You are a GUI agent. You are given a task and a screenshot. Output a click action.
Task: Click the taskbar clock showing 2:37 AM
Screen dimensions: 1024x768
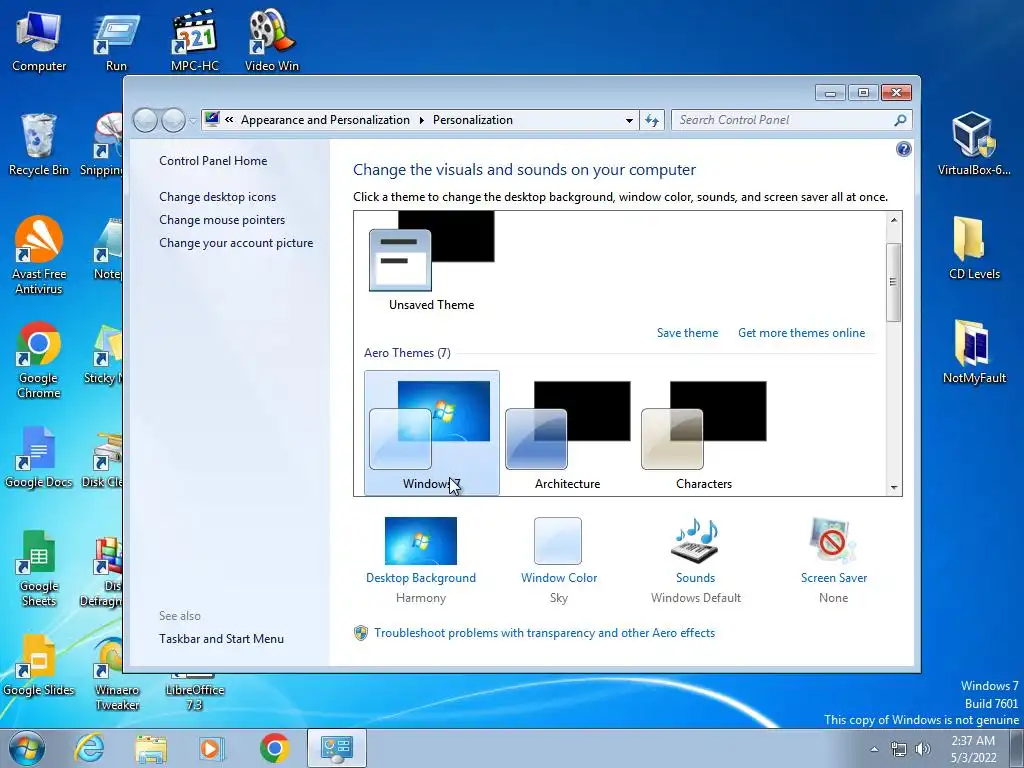pyautogui.click(x=973, y=749)
